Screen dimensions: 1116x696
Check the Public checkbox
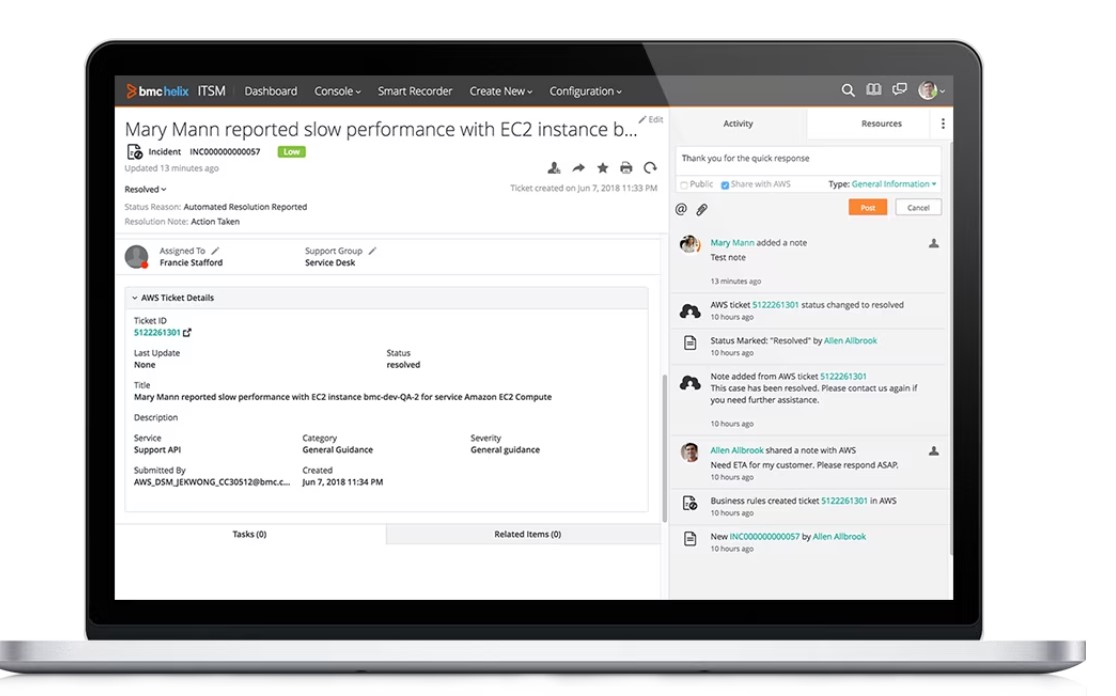pos(684,185)
